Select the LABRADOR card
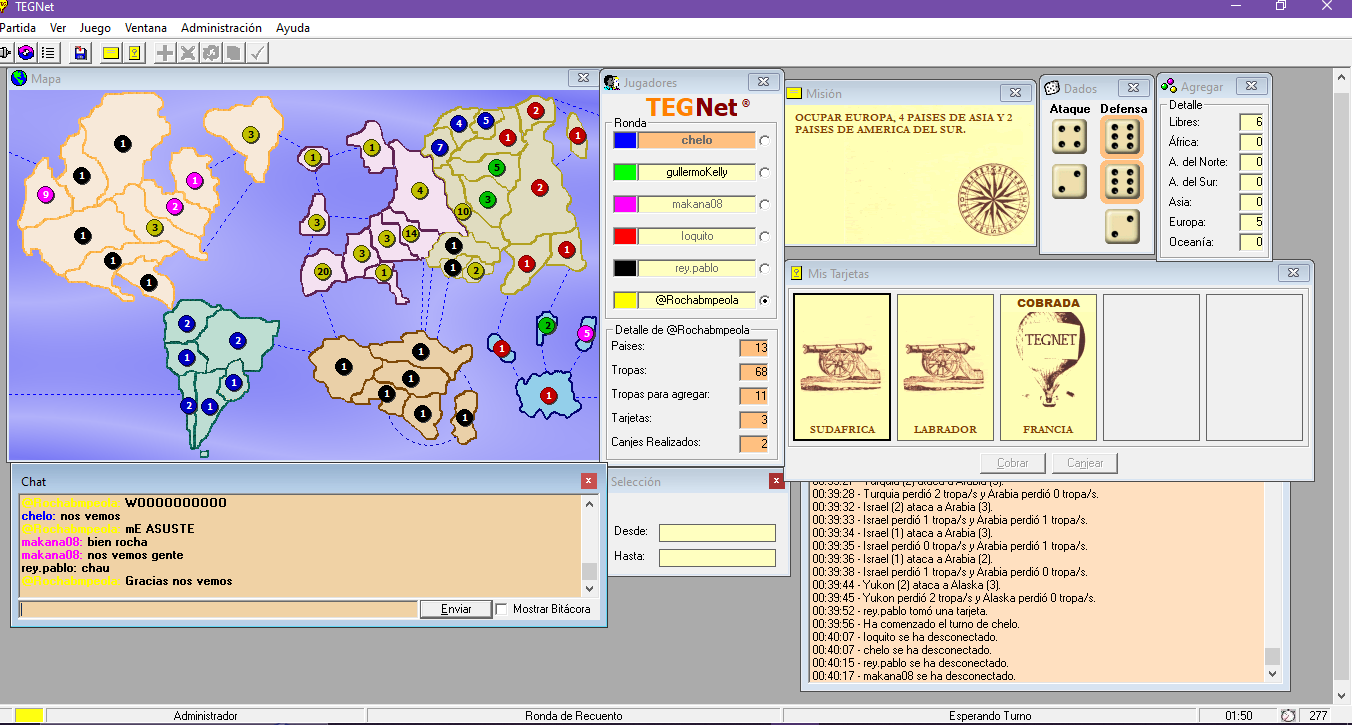This screenshot has width=1352, height=725. coord(945,367)
